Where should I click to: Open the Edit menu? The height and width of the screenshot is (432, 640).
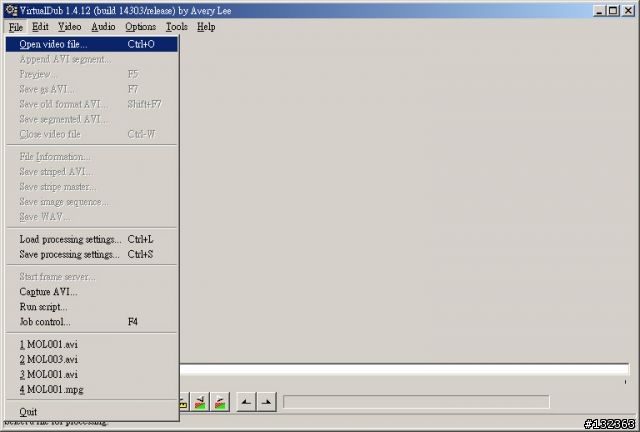(x=40, y=27)
